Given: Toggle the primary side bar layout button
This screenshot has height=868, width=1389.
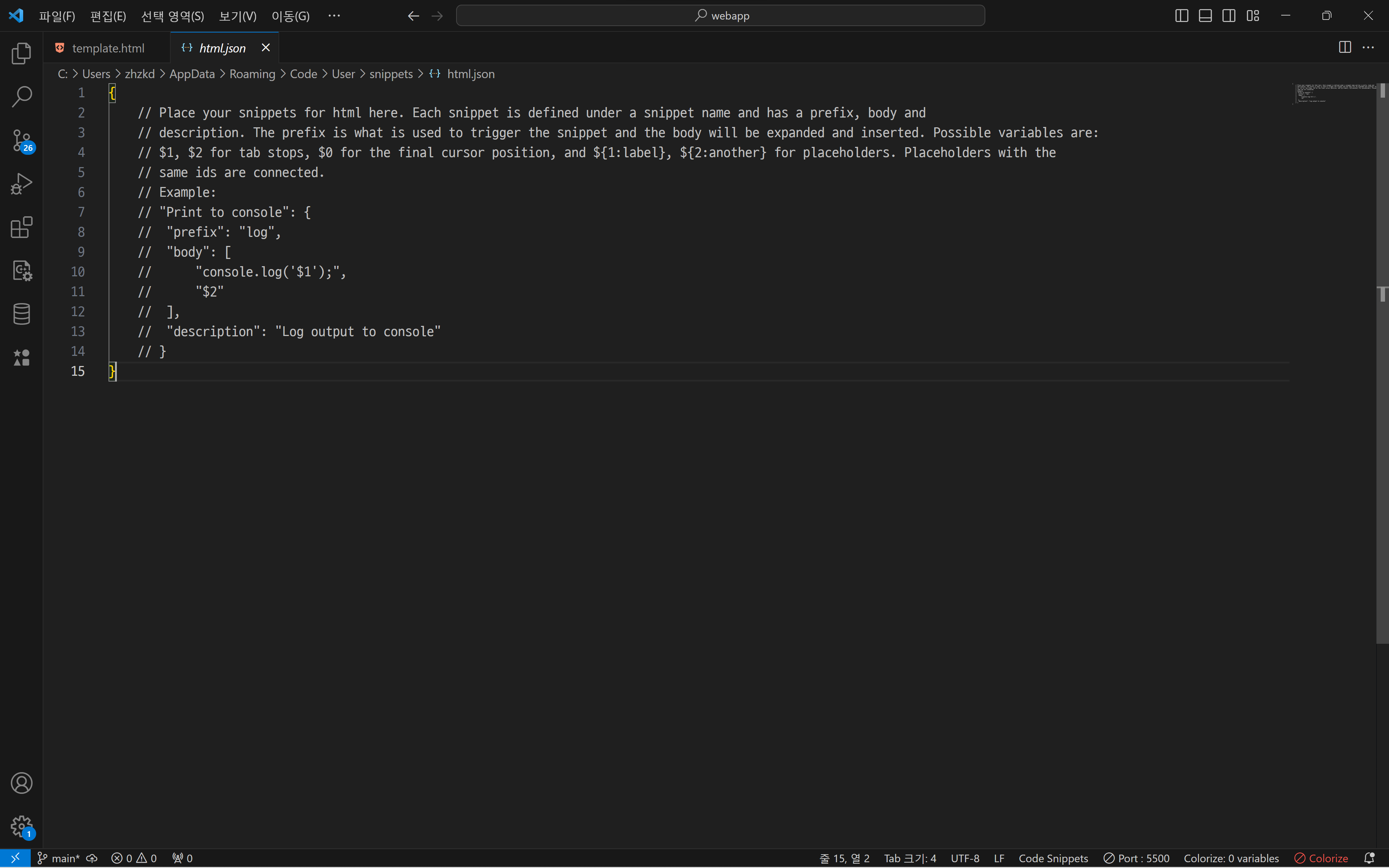Looking at the screenshot, I should tap(1181, 16).
